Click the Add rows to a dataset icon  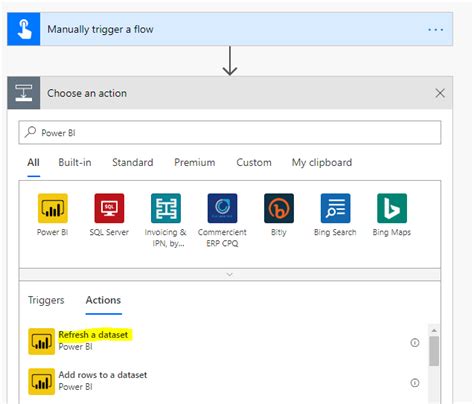pos(41,382)
